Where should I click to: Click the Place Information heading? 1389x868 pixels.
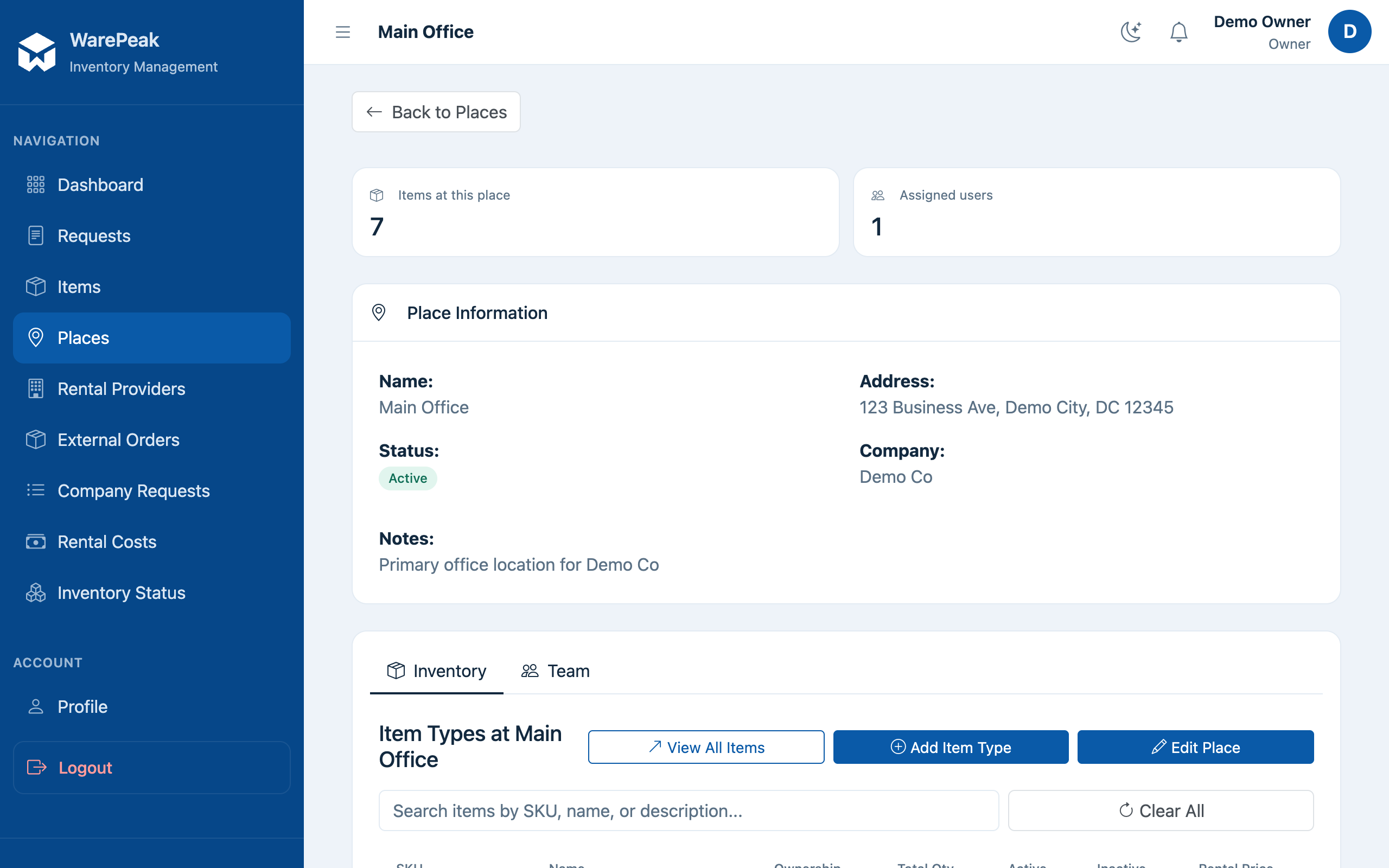(x=477, y=313)
